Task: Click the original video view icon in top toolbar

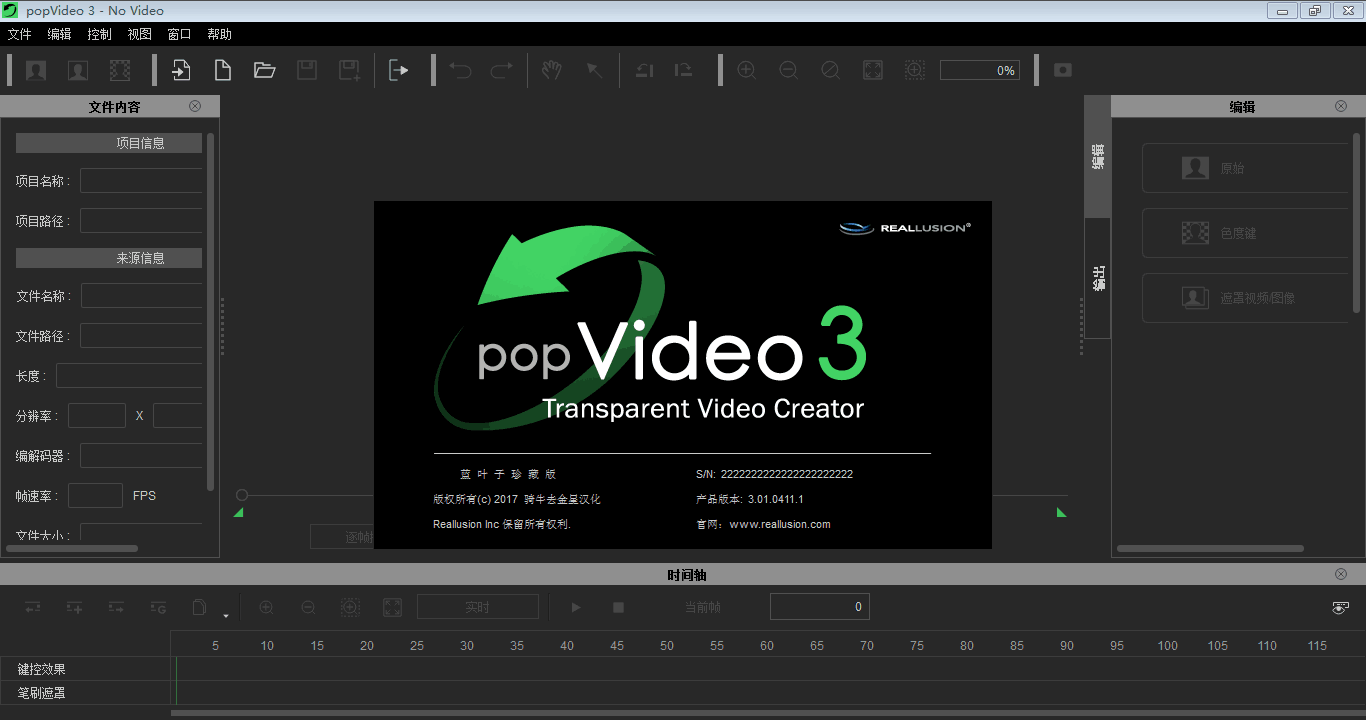Action: click(x=36, y=70)
